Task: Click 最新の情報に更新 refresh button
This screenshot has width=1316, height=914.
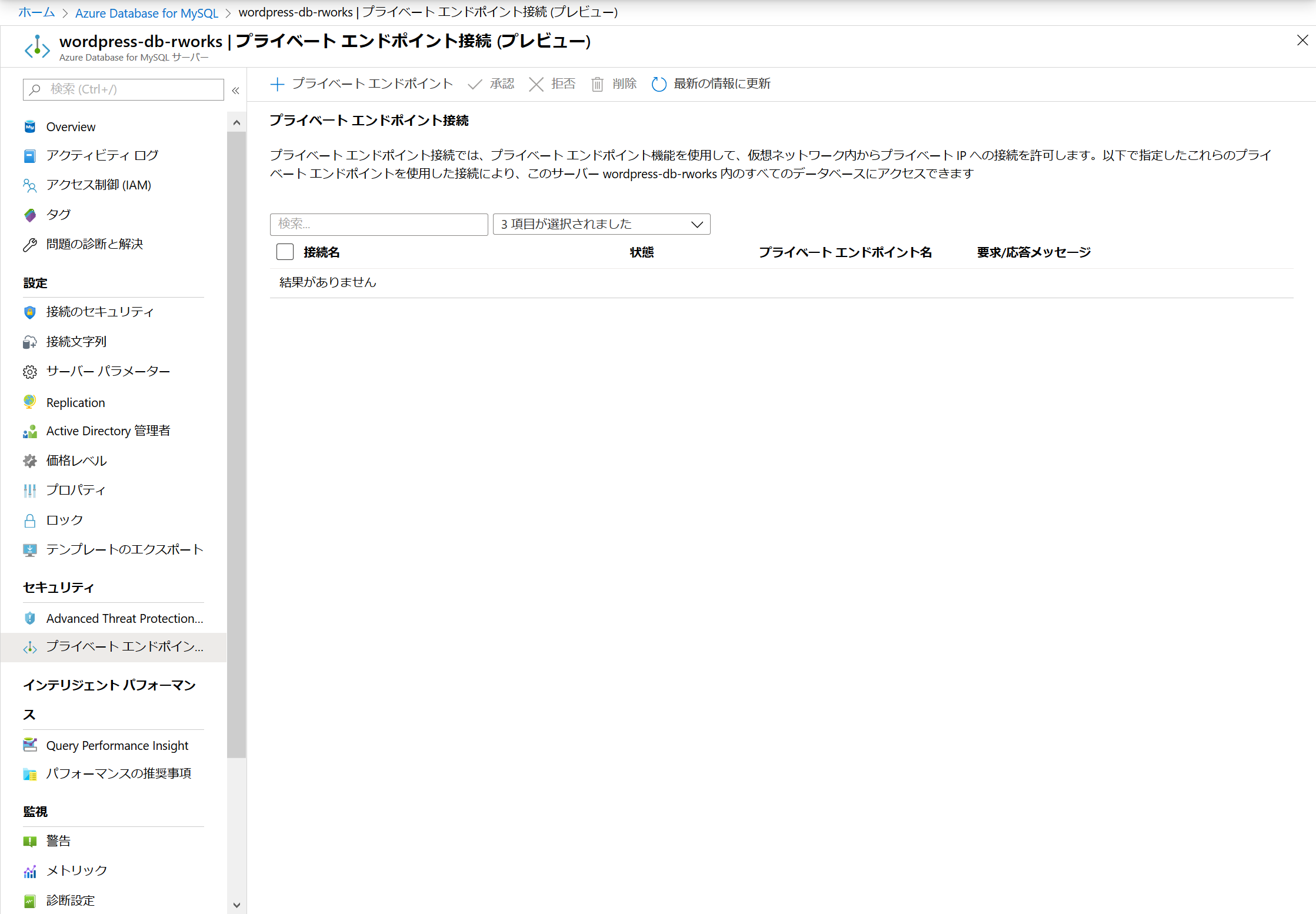Action: click(x=711, y=84)
